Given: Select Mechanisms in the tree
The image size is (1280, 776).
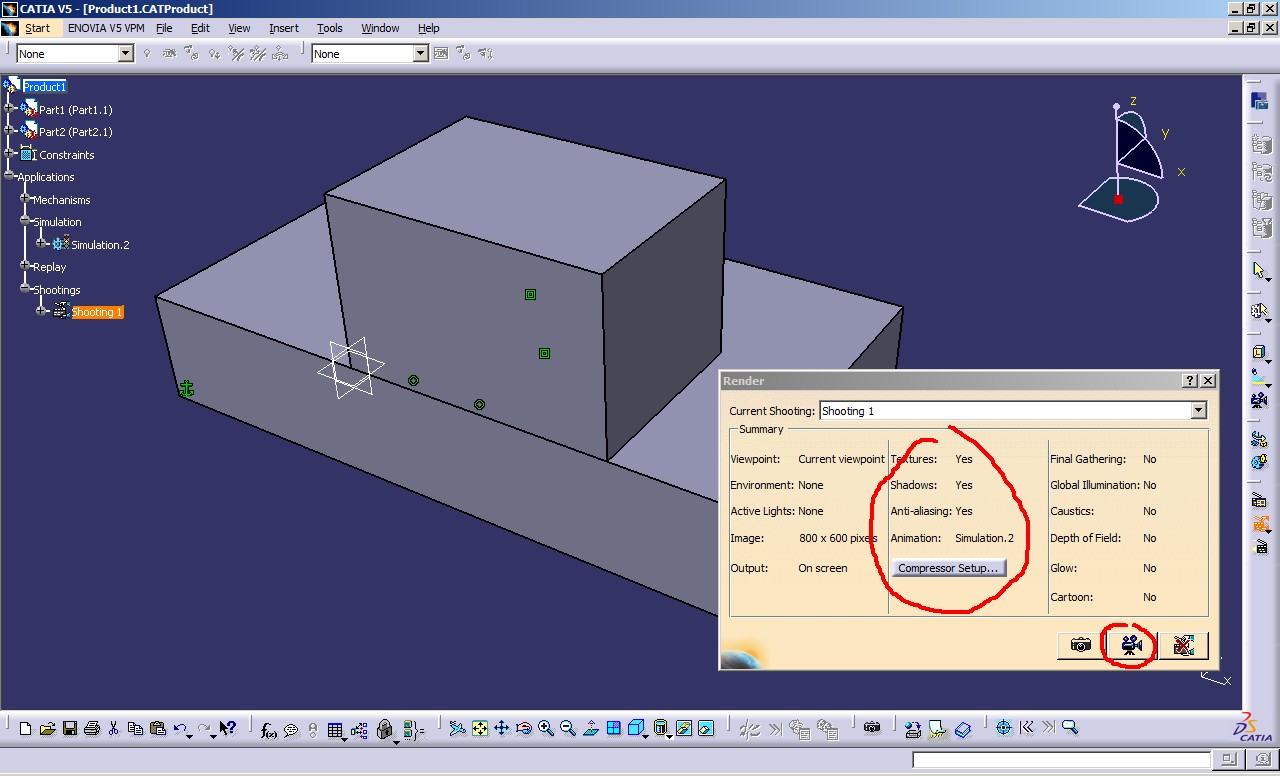Looking at the screenshot, I should point(61,200).
